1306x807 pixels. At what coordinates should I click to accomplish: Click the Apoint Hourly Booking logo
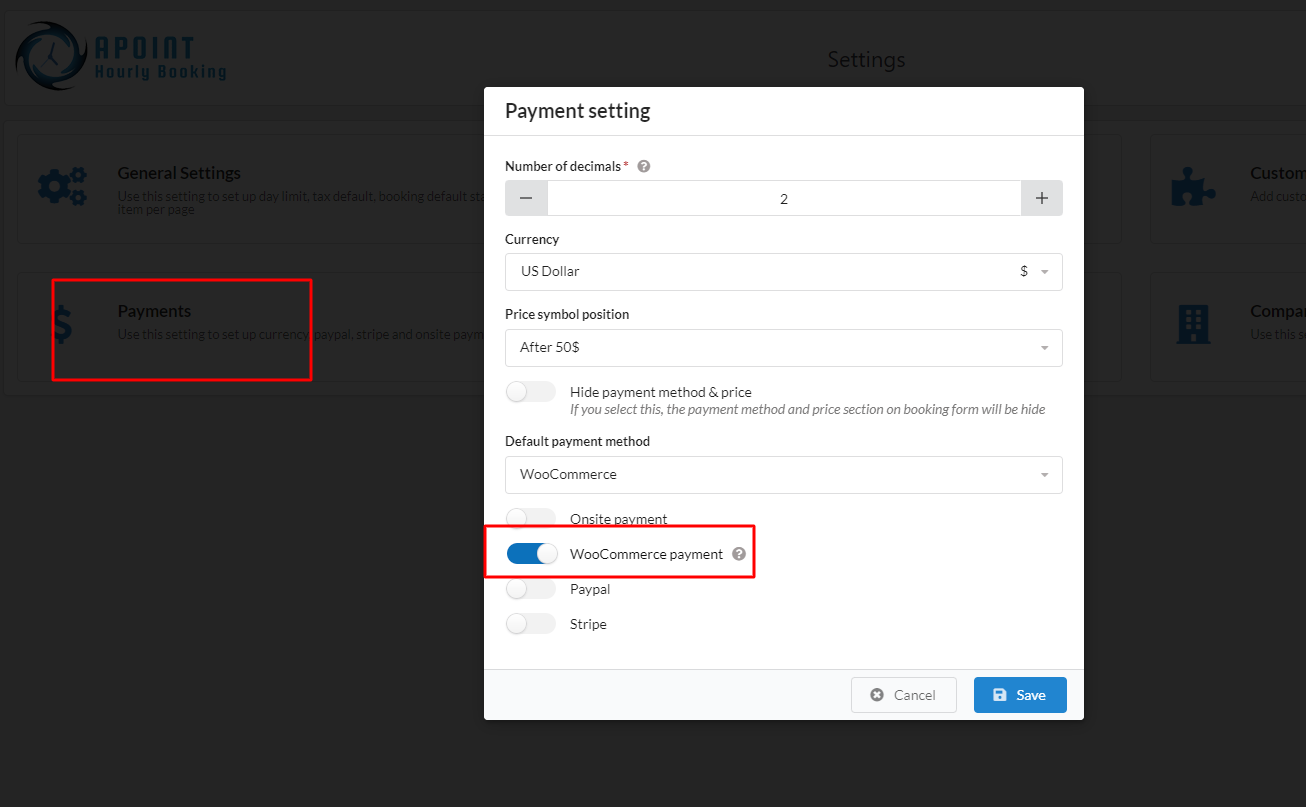pos(122,57)
